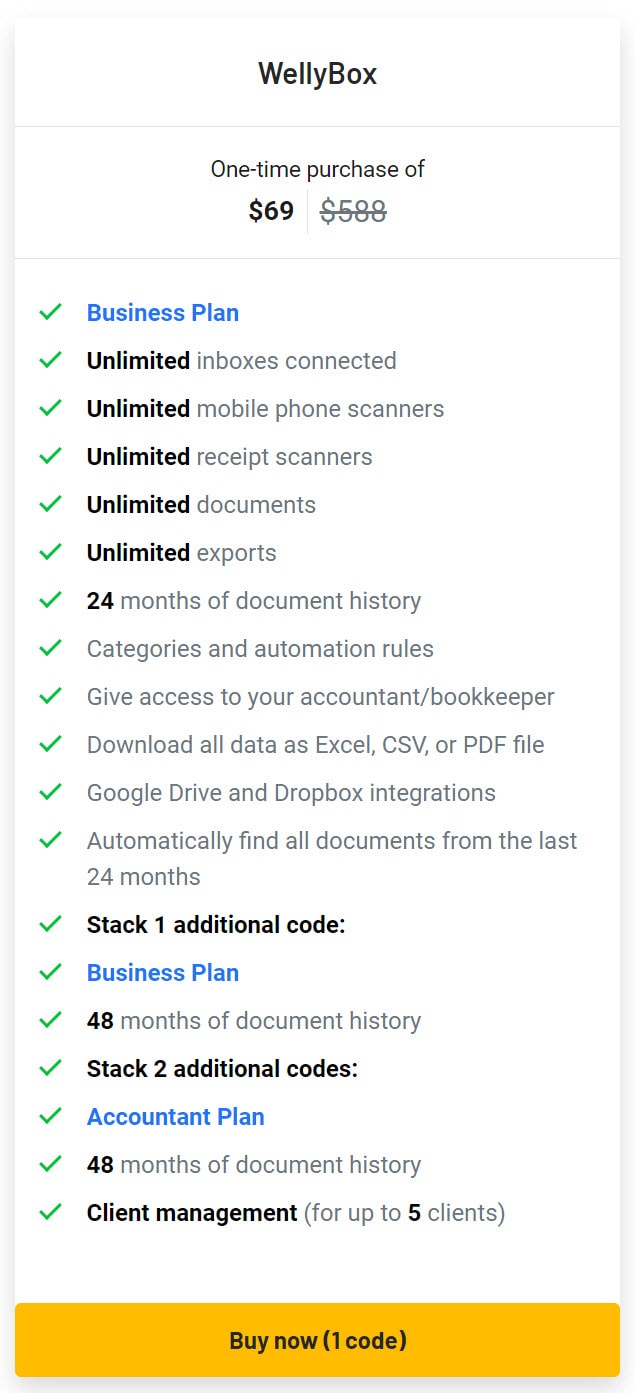Click the crossed-out $588 price

point(353,211)
